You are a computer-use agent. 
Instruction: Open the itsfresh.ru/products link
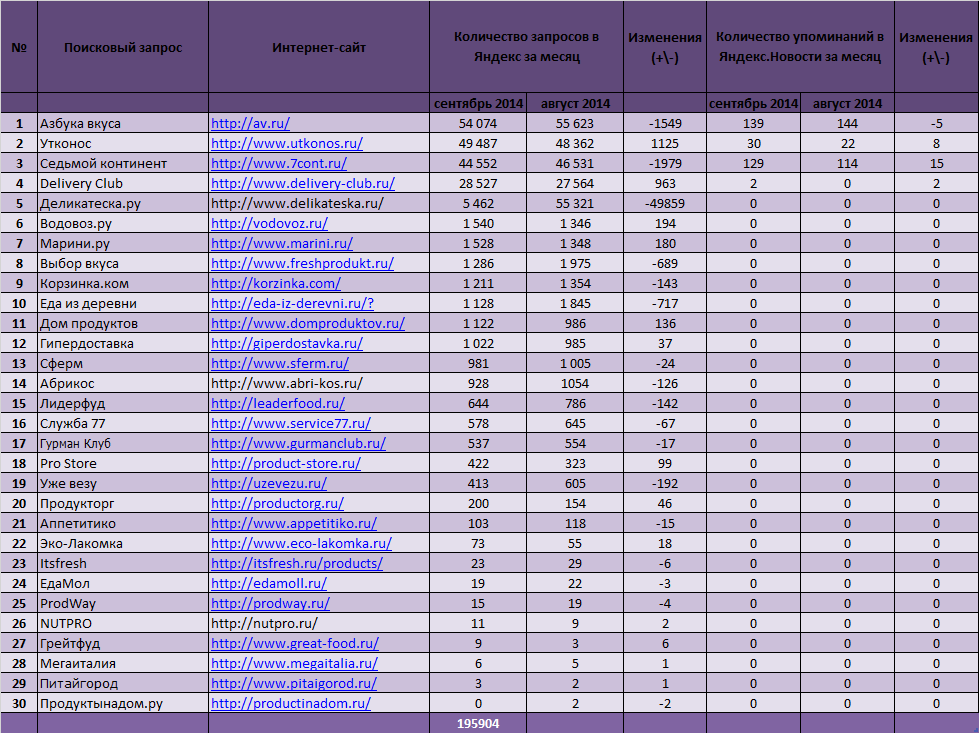click(297, 563)
